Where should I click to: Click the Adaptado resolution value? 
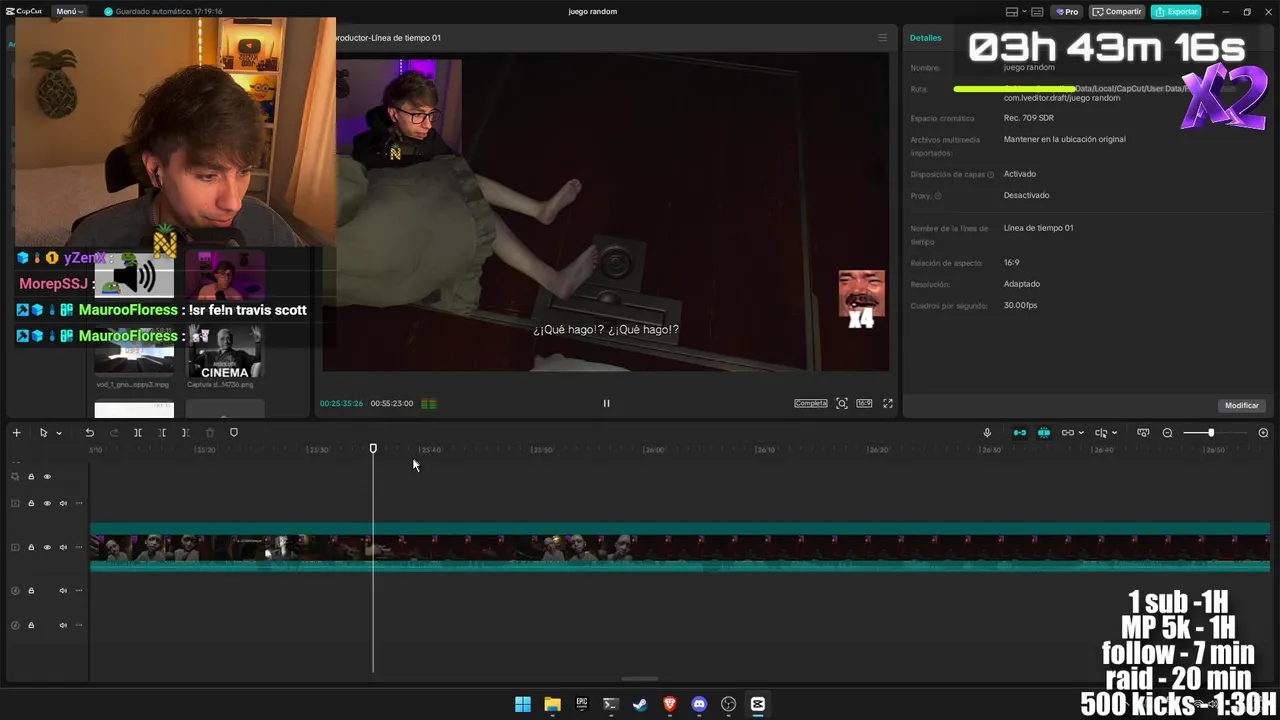(x=1022, y=284)
